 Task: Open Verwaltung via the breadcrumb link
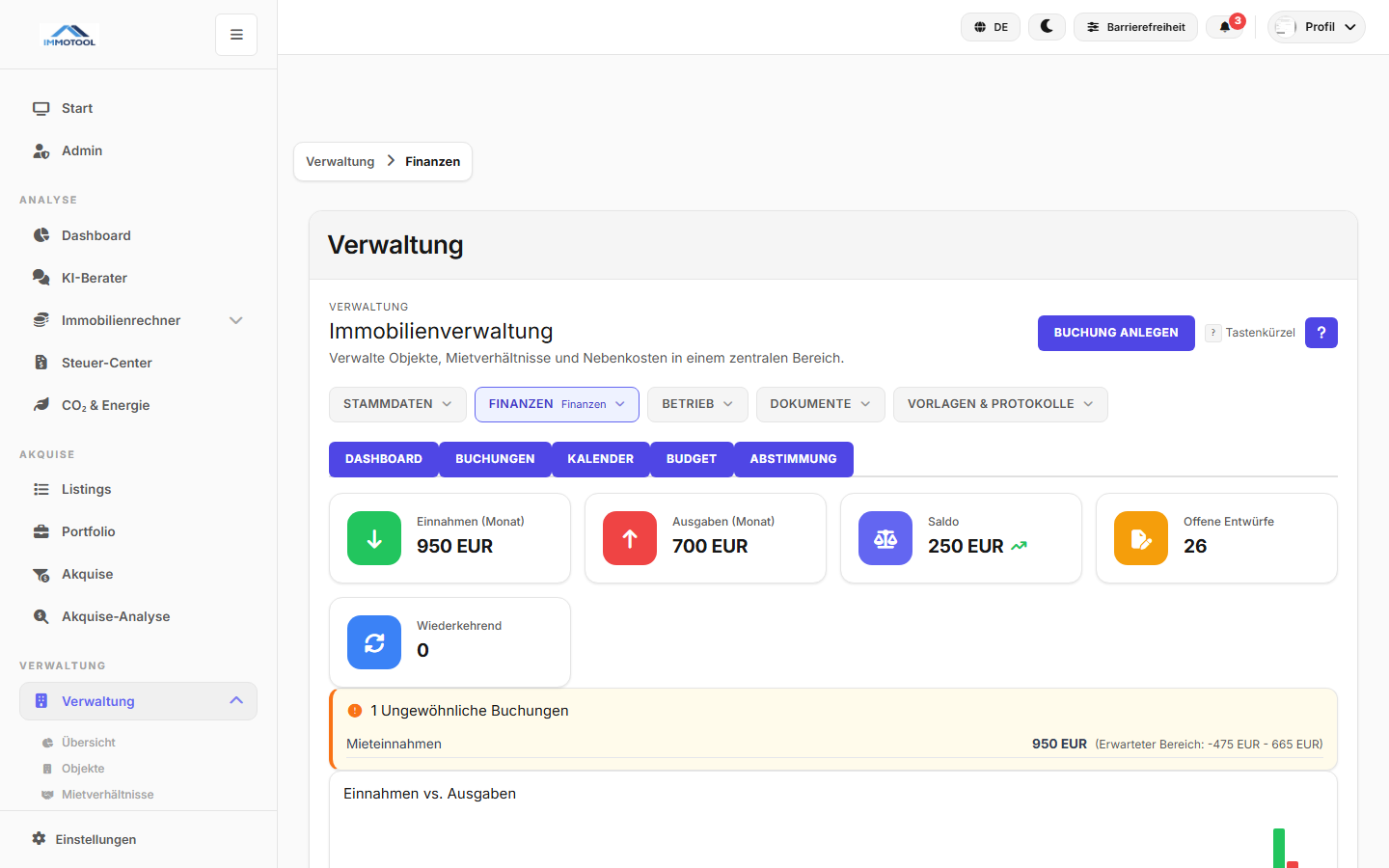pos(340,161)
